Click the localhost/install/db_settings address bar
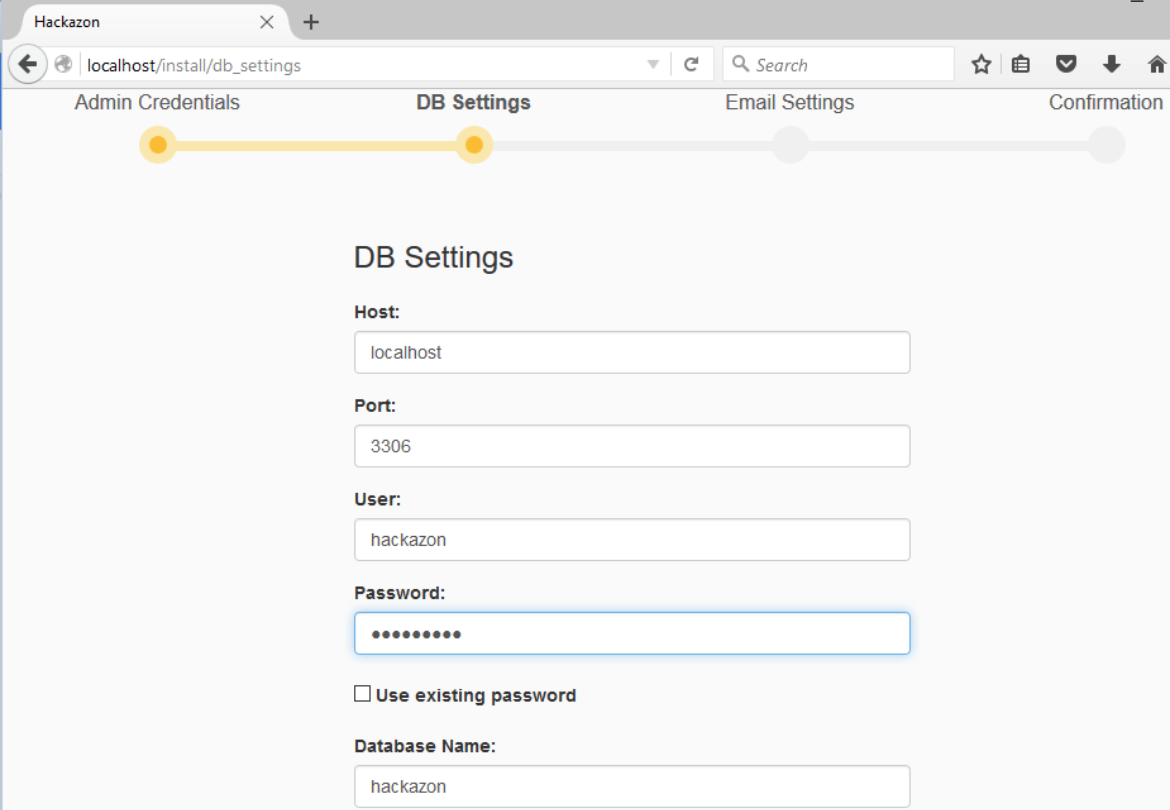 point(362,65)
